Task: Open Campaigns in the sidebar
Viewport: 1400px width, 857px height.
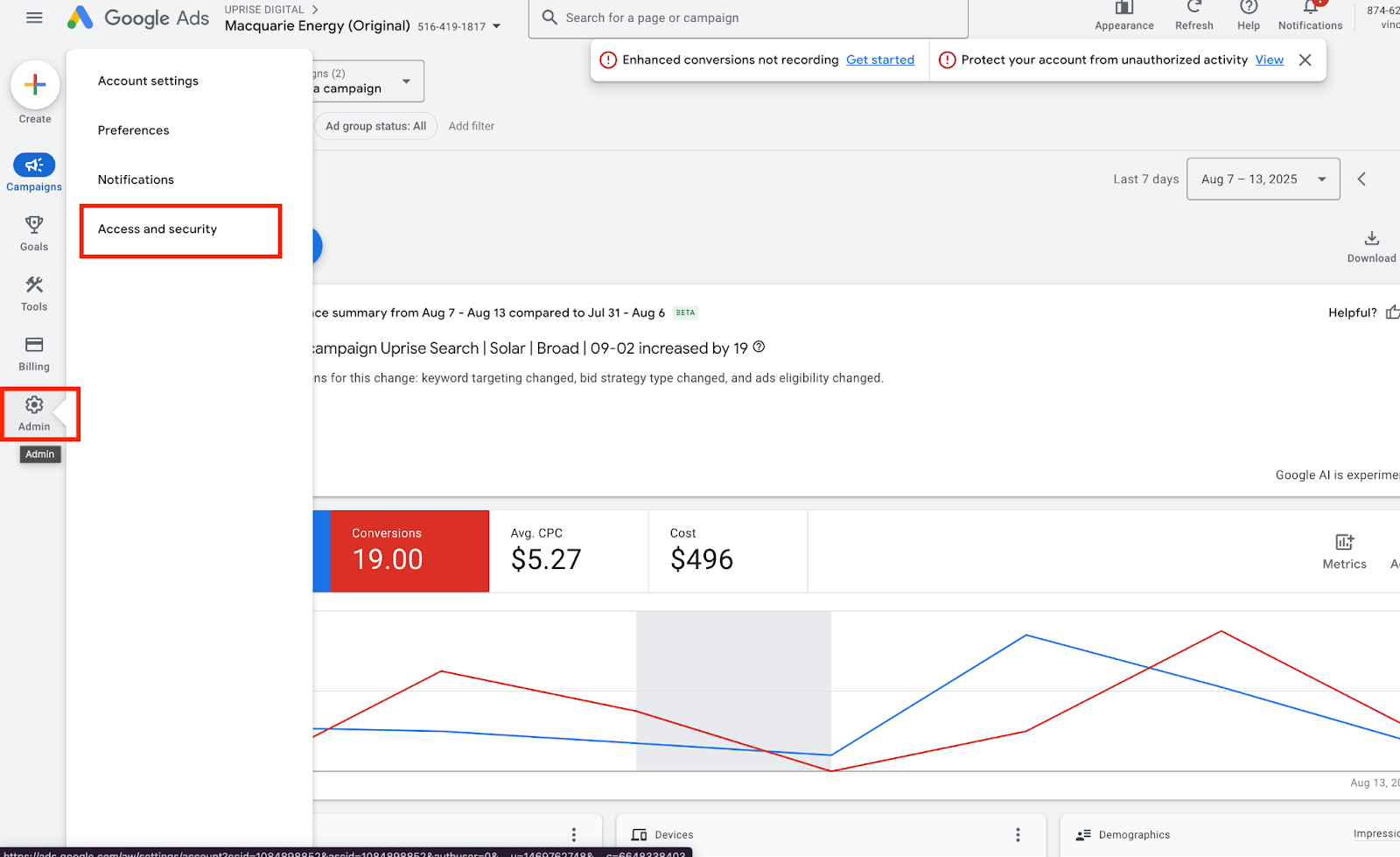Action: click(x=34, y=172)
